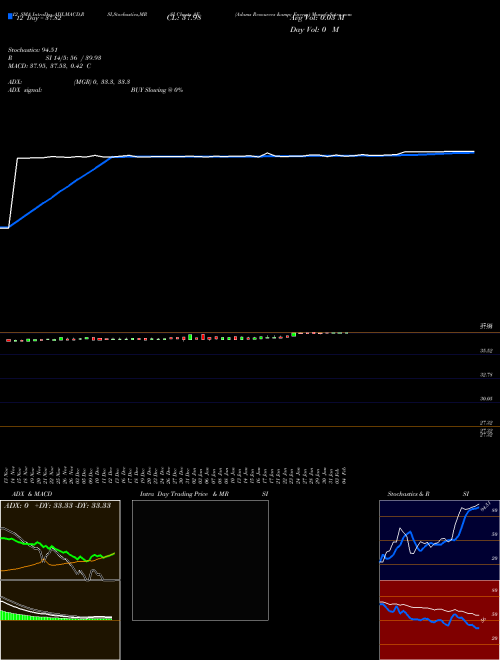Click the 35.52 price axis label
The height and width of the screenshot is (660, 500).
[x=486, y=350]
